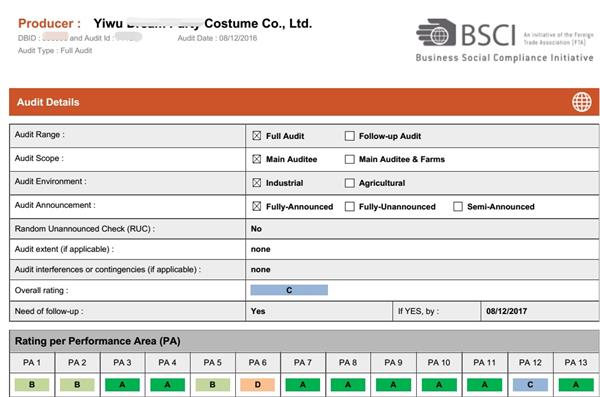Toggle the Industrial checkbox
Image resolution: width=600 pixels, height=397 pixels.
(256, 183)
